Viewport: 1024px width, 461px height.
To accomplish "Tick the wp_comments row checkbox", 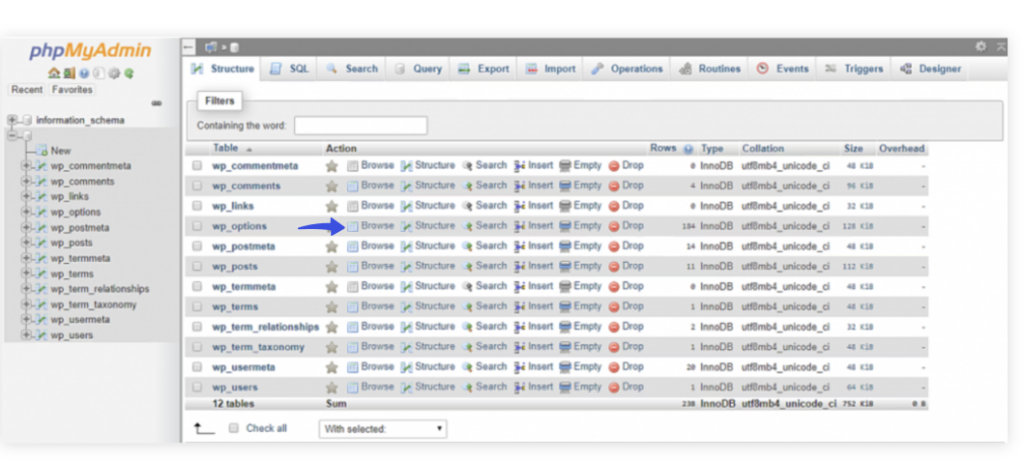I will [x=197, y=186].
